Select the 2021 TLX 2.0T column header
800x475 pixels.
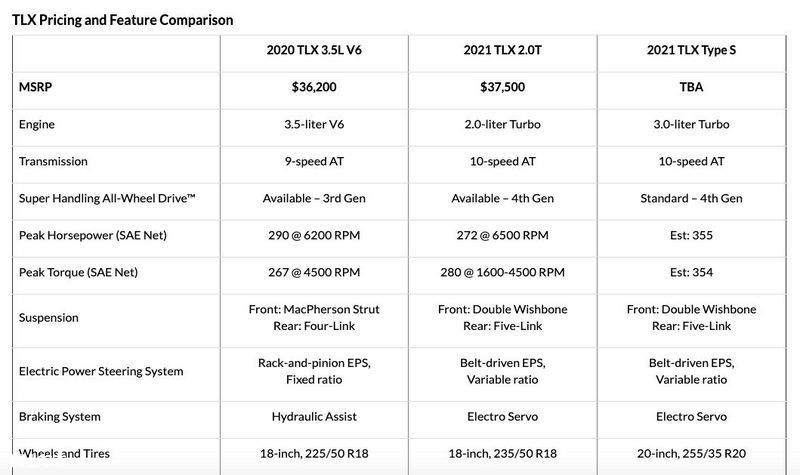[503, 50]
